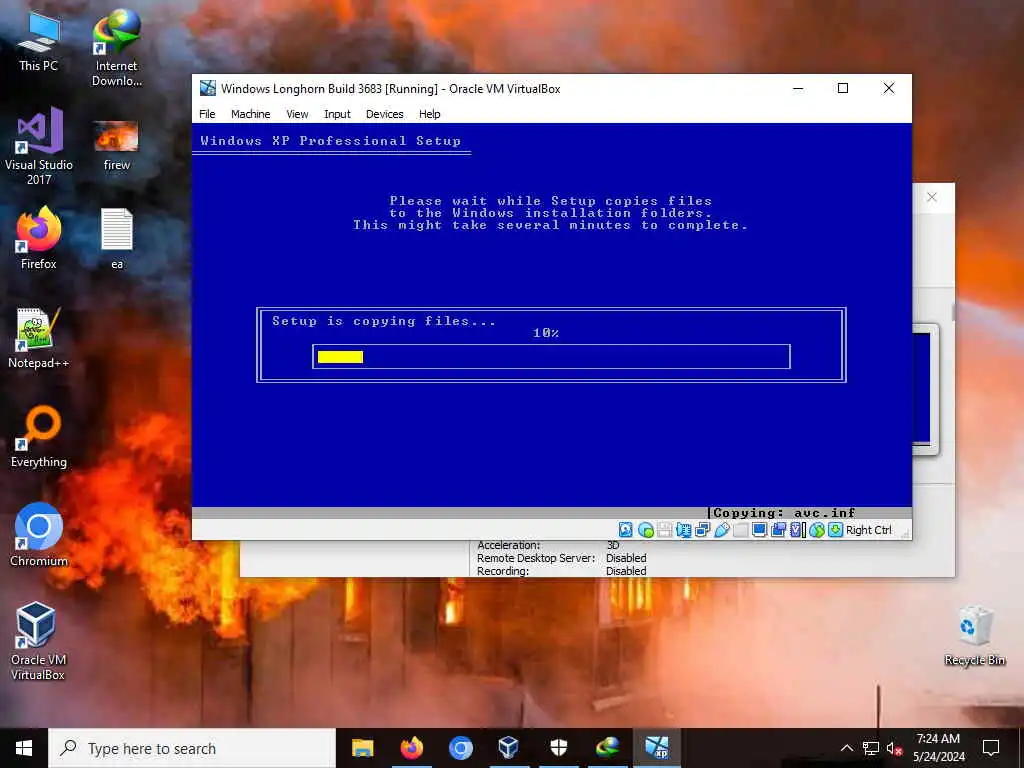This screenshot has width=1024, height=768.
Task: Open the notification action center
Action: pos(991,748)
